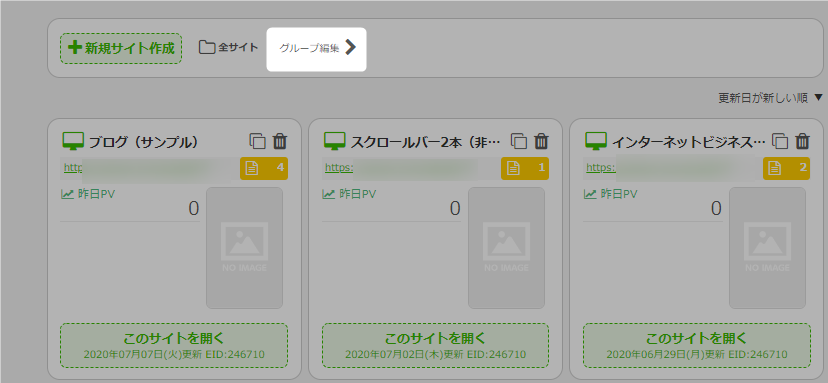
Task: Duplicate the ブログ（サンプル） site with copy icon
Action: point(257,142)
